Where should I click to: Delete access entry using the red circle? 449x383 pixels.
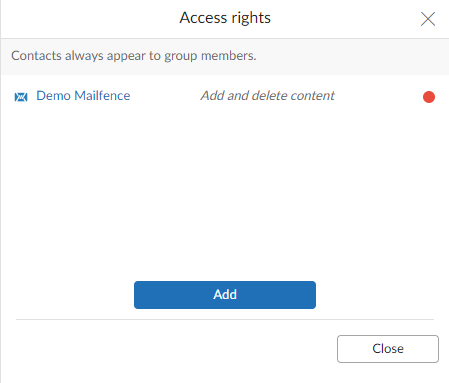point(429,97)
